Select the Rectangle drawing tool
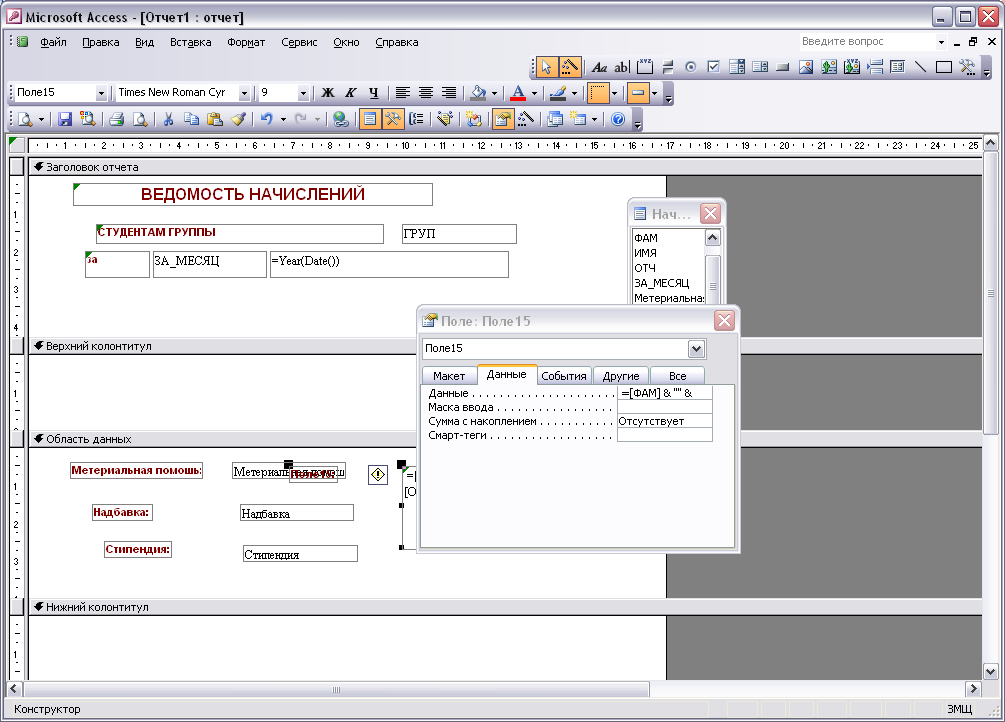The height and width of the screenshot is (722, 1005). click(x=943, y=67)
